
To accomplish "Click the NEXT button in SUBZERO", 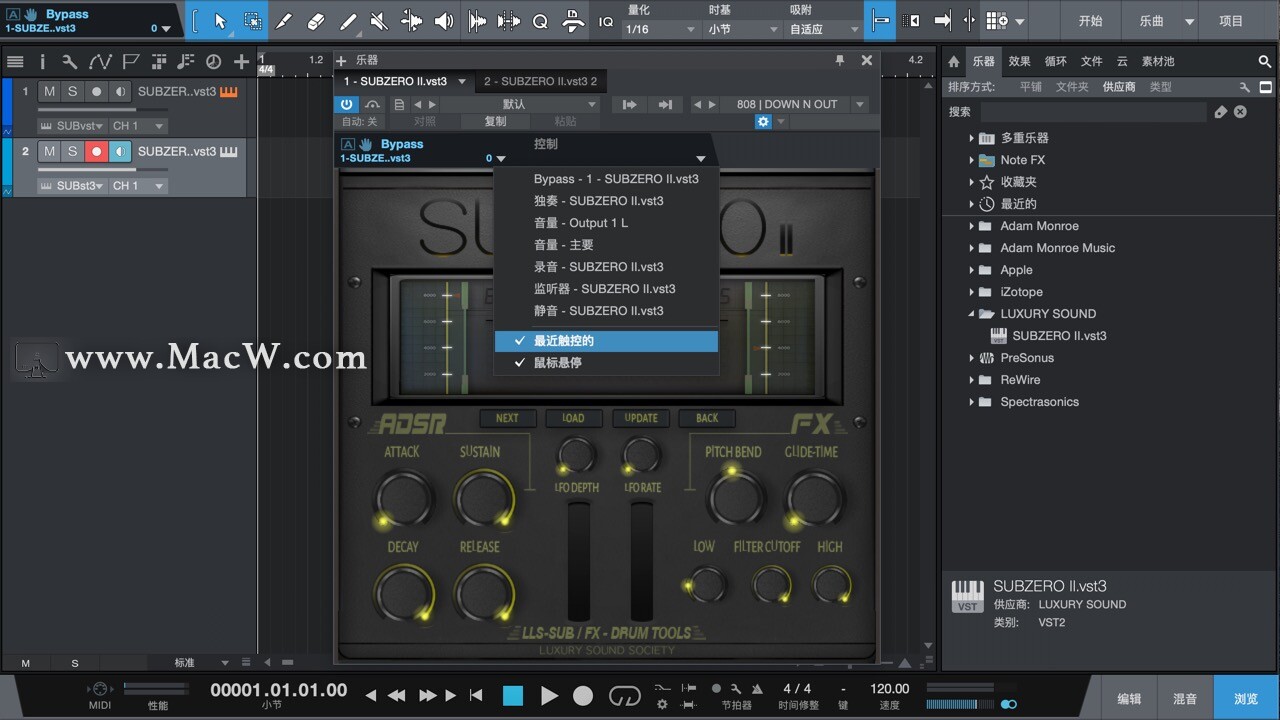I will 507,418.
